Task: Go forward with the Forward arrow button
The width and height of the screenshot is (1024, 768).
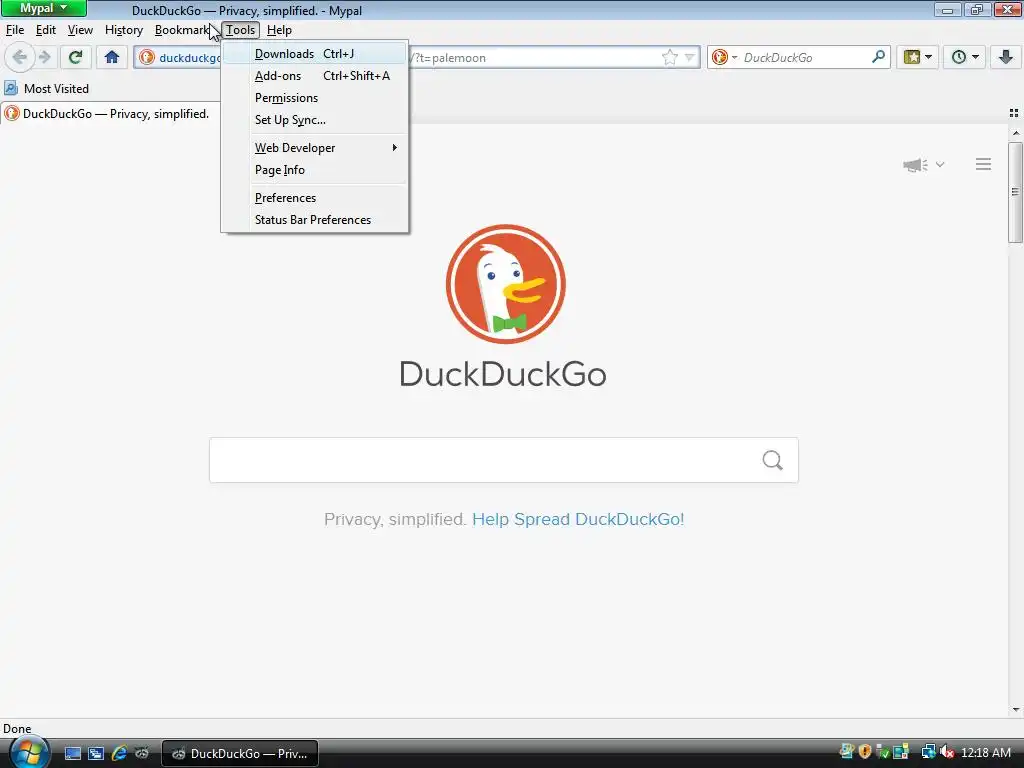Action: [x=45, y=57]
